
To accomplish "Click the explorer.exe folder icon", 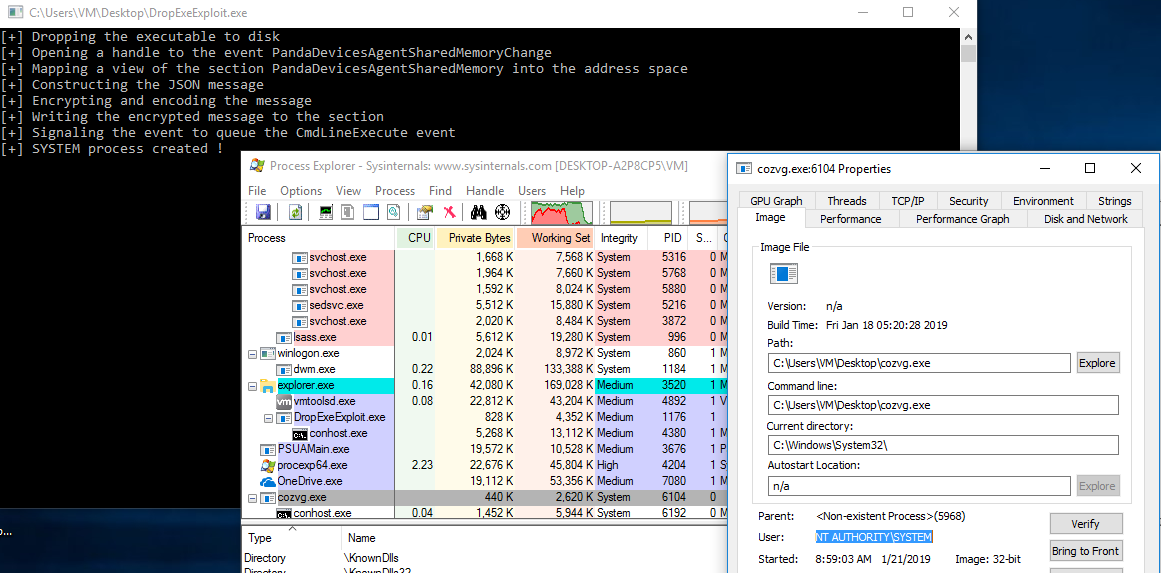I will pos(267,385).
